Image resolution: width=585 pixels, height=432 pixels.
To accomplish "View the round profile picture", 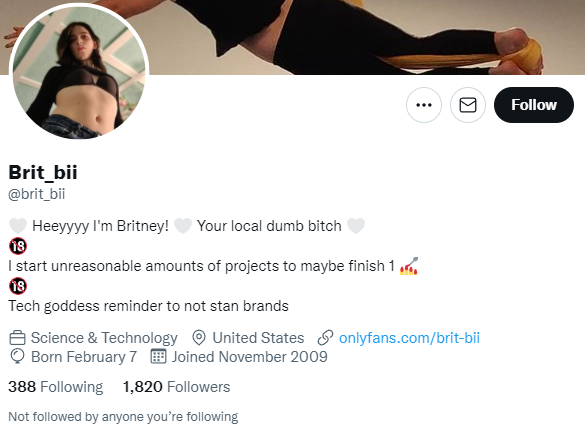I will coord(79,71).
